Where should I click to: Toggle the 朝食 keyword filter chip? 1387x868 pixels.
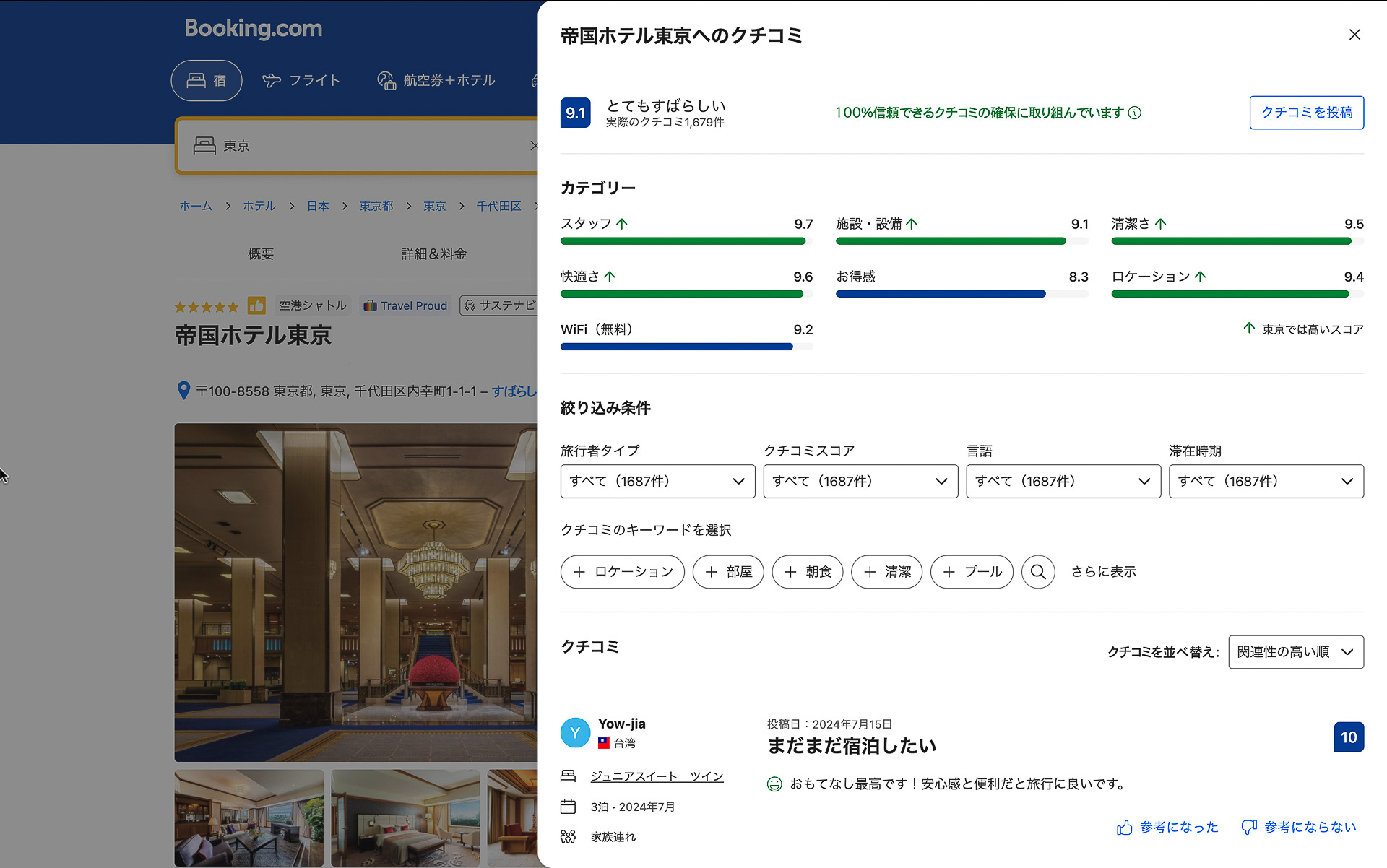[x=807, y=572]
